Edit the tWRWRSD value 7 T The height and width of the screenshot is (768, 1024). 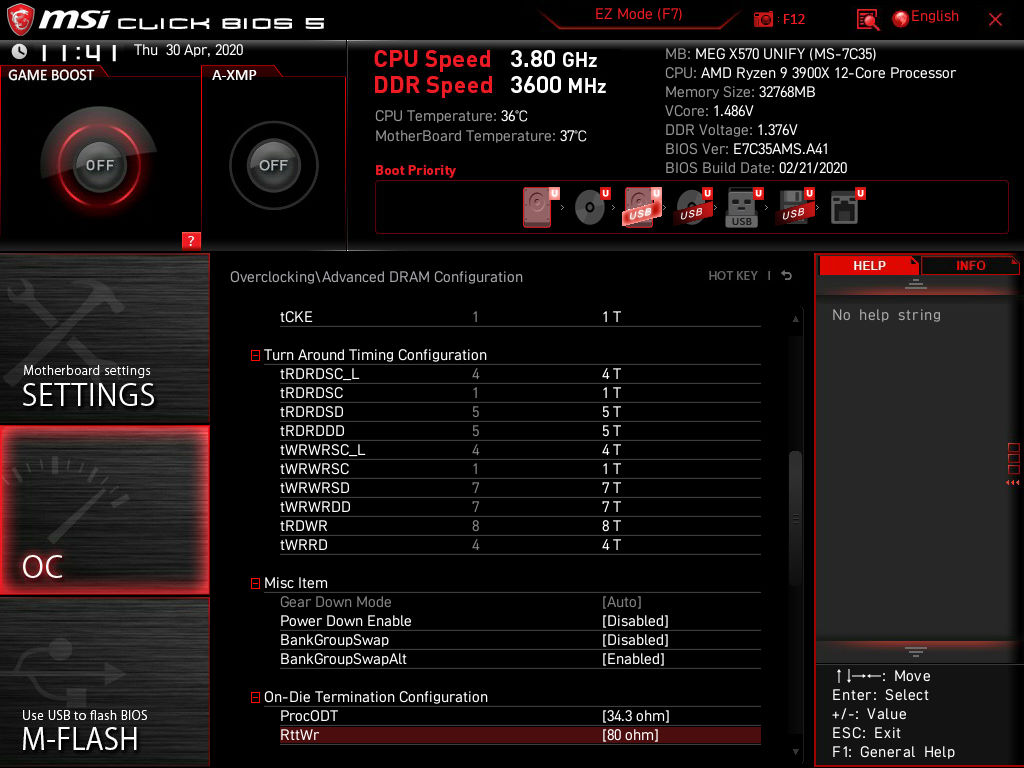[611, 488]
